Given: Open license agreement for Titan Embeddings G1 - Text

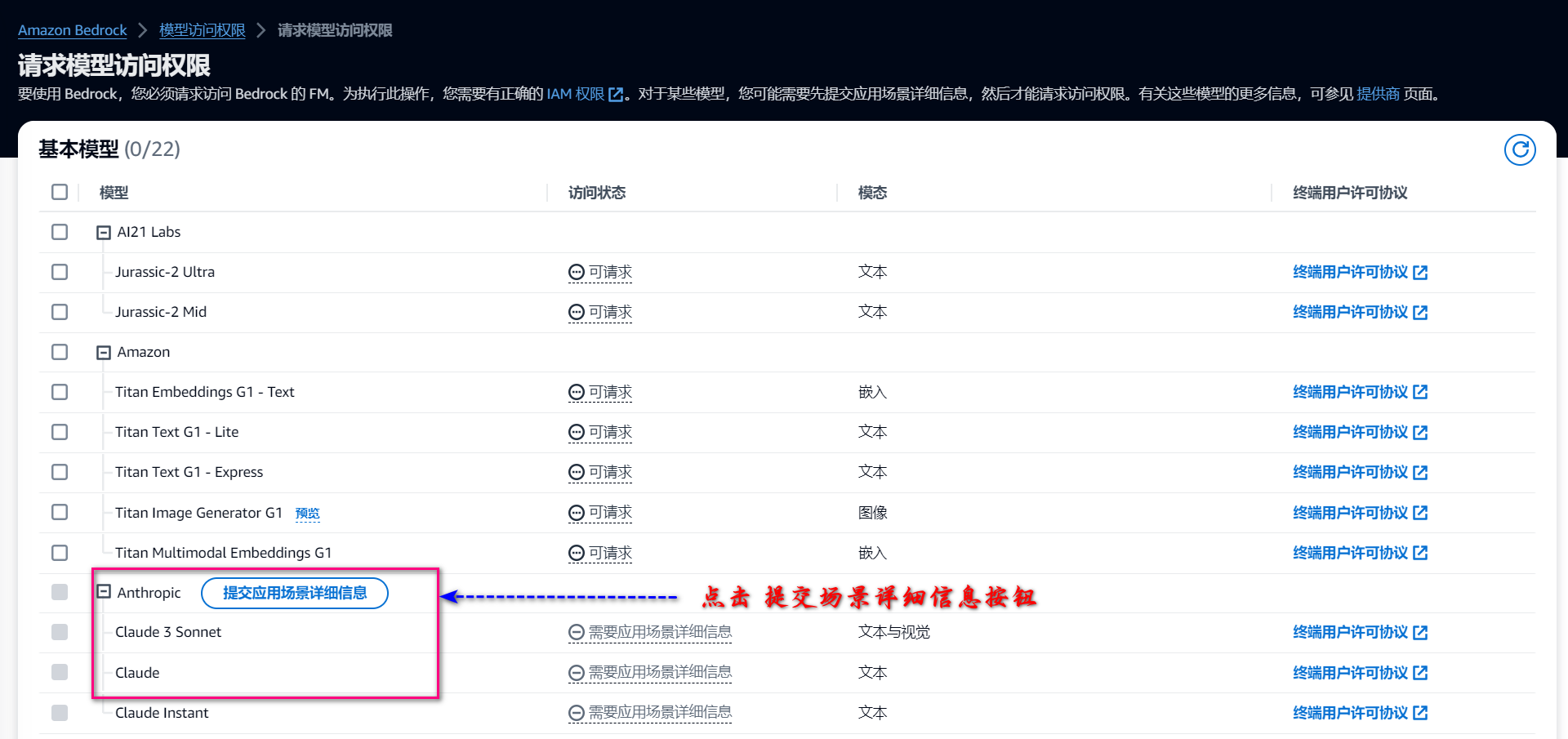Looking at the screenshot, I should [1360, 392].
